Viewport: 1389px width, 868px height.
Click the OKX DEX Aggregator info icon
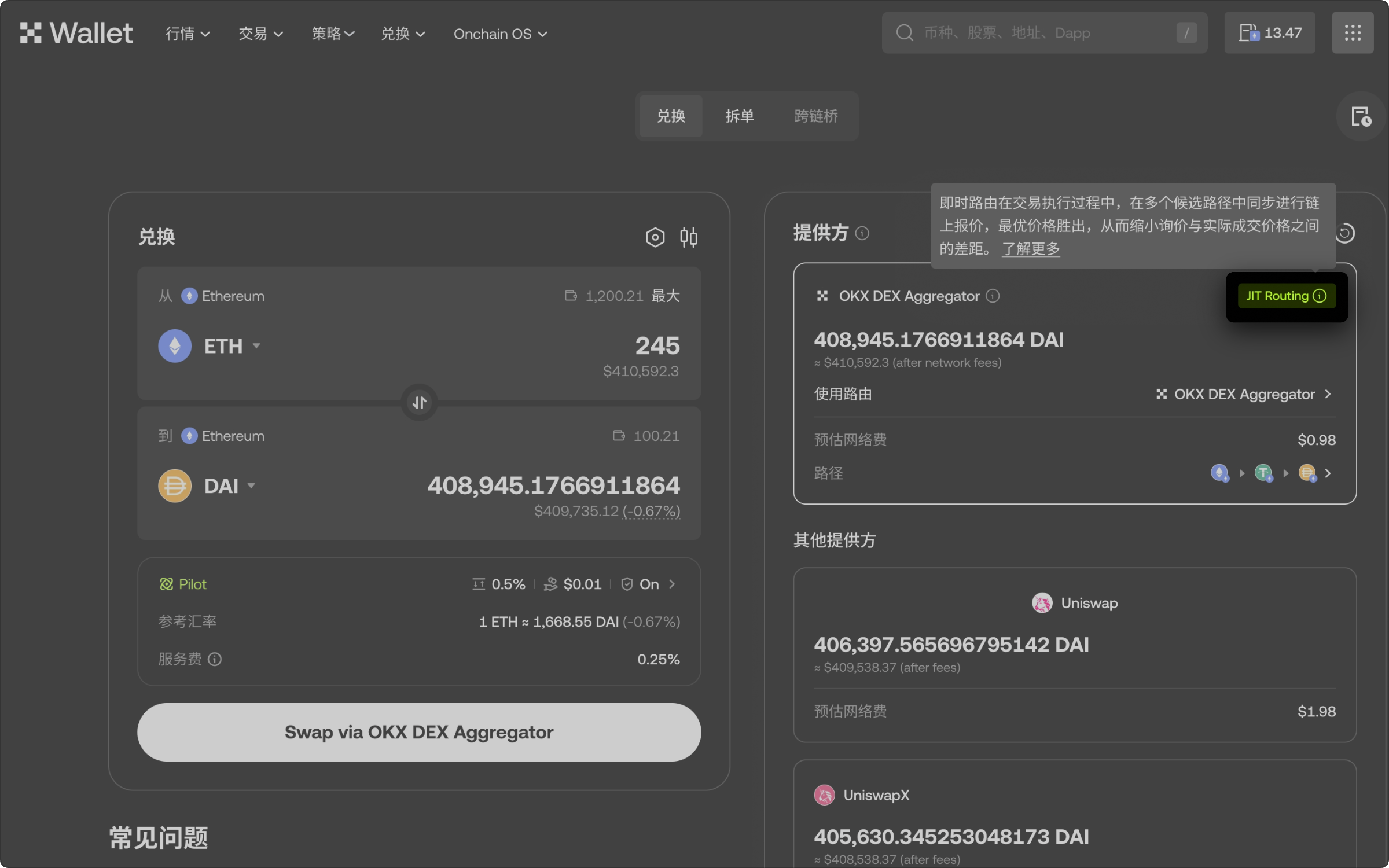(993, 296)
